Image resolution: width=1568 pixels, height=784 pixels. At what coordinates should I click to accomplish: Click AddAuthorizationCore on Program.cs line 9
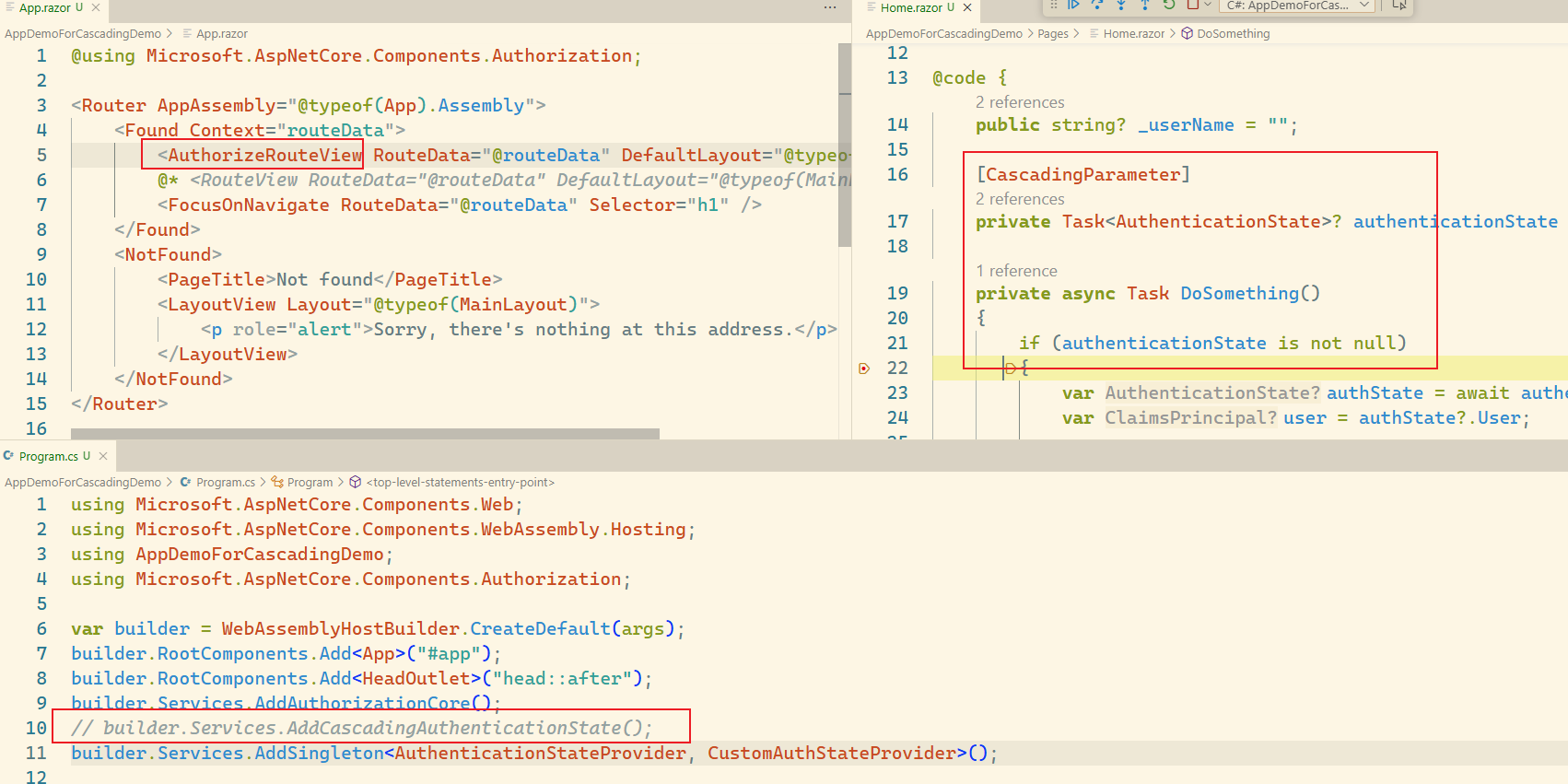pos(362,703)
